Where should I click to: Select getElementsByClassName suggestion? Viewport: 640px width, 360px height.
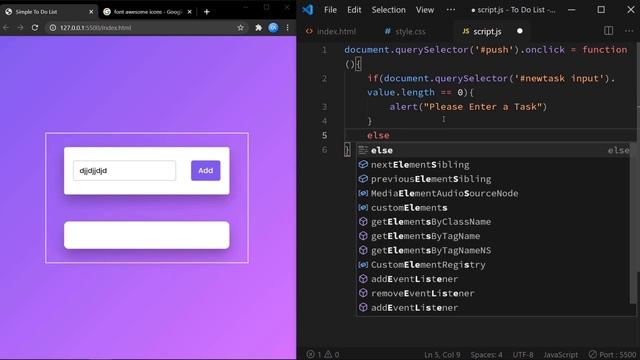click(494, 222)
